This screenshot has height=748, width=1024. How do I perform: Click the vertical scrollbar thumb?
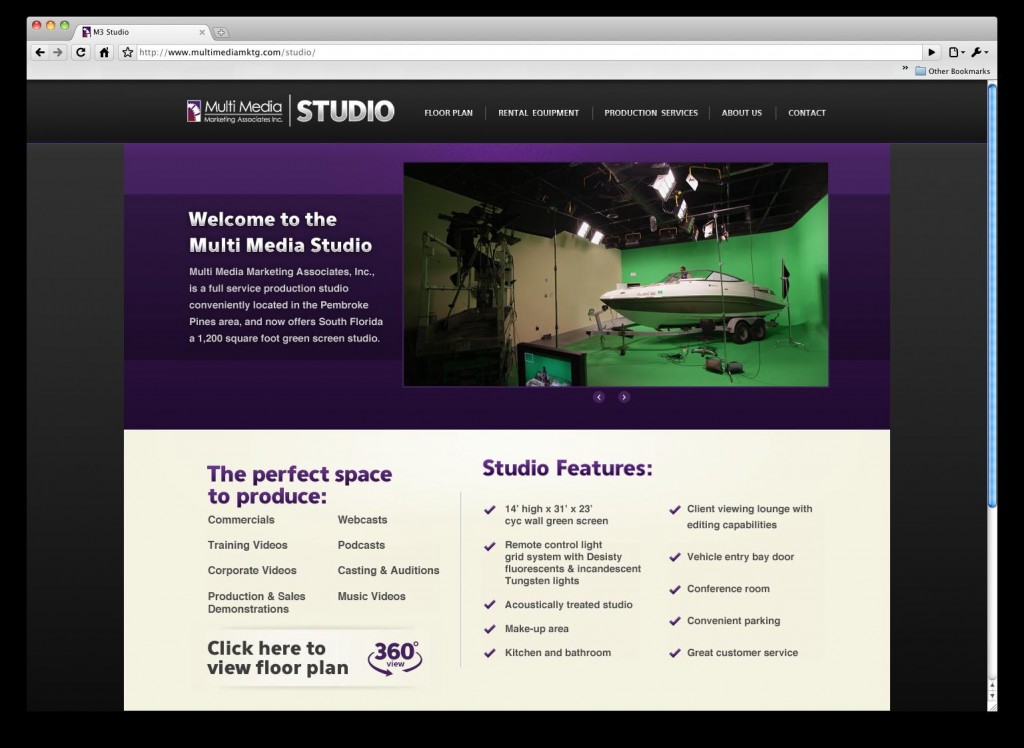(x=992, y=296)
